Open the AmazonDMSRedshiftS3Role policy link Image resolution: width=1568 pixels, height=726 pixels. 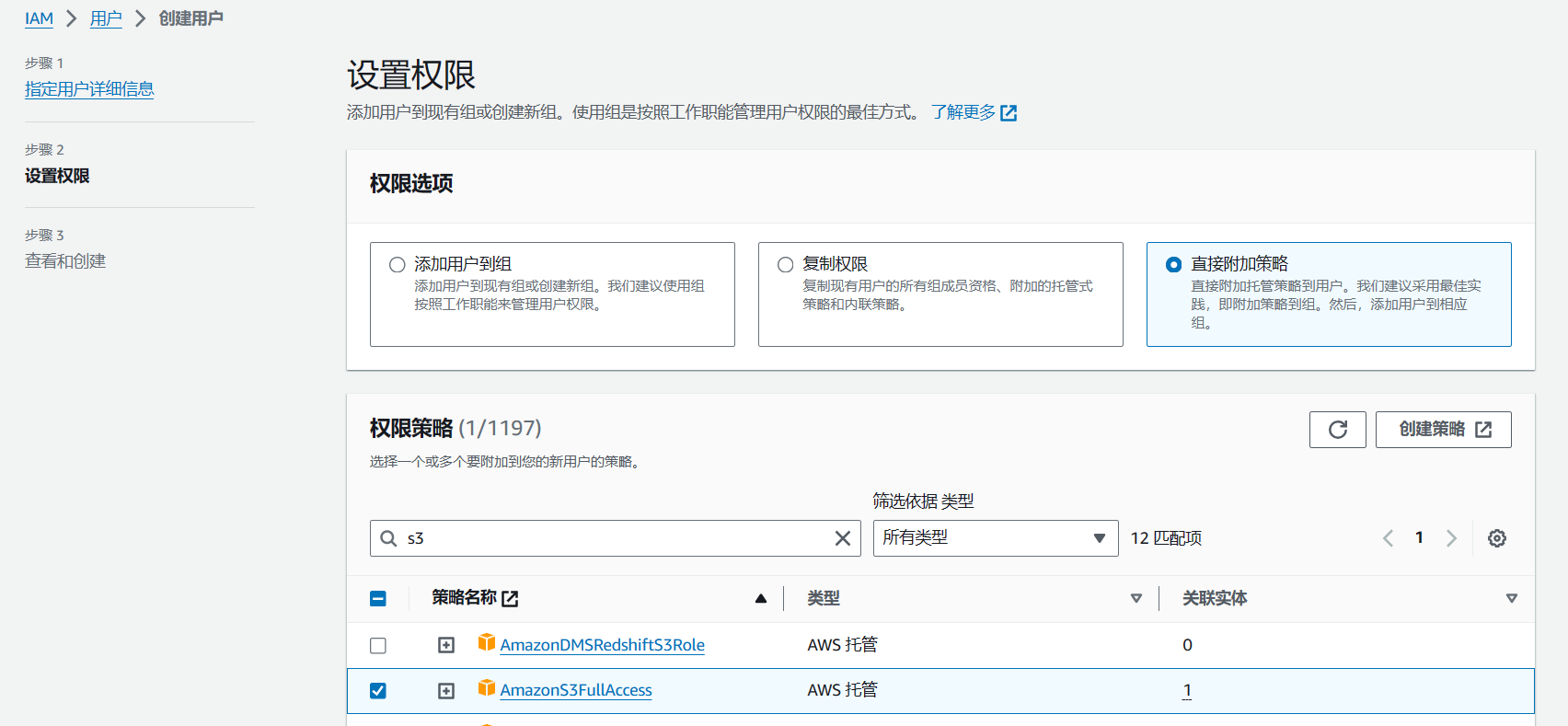603,645
